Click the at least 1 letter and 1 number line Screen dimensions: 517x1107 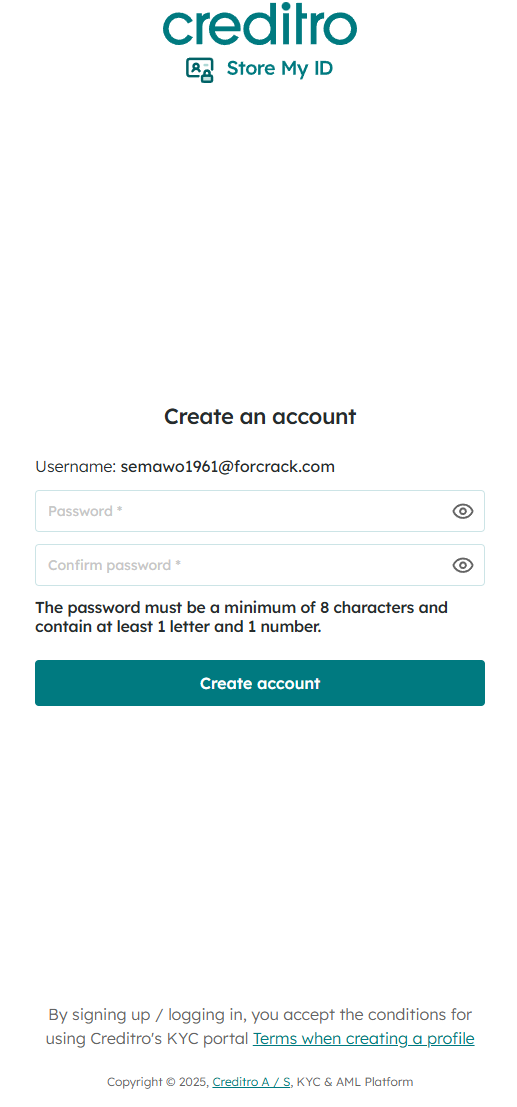179,626
